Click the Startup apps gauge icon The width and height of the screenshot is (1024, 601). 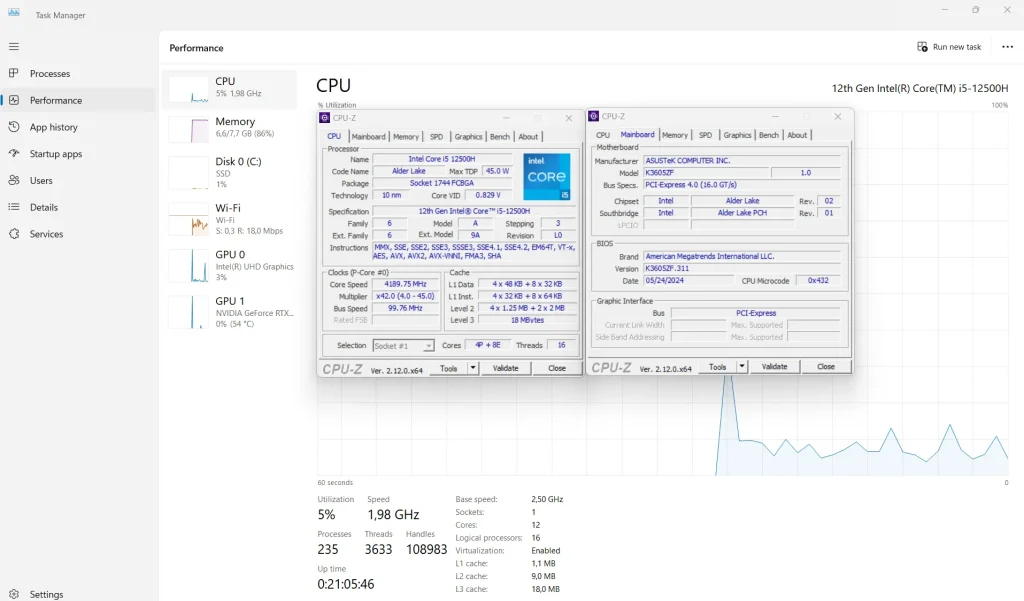click(x=14, y=154)
